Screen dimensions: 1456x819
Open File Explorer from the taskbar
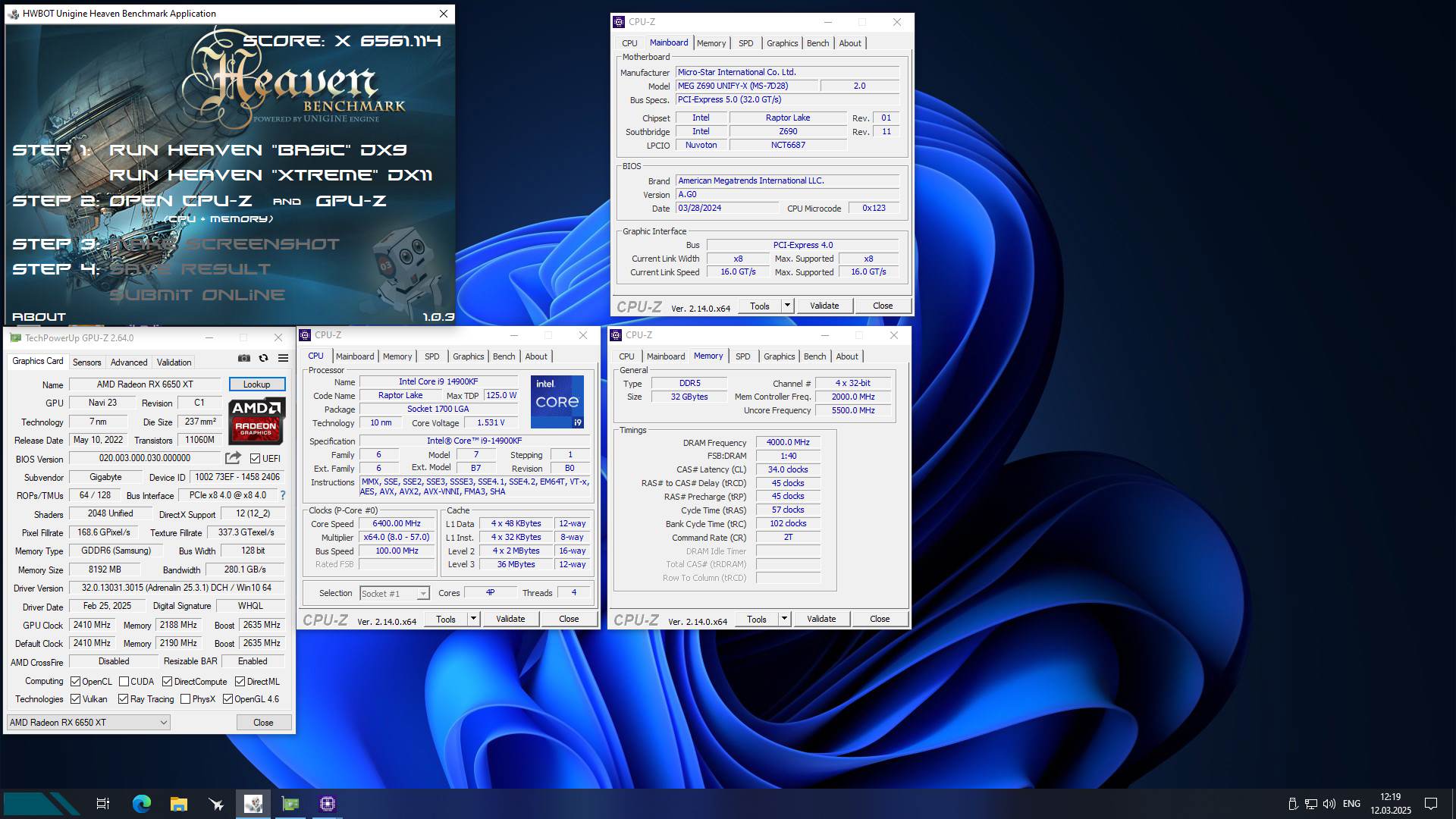179,804
